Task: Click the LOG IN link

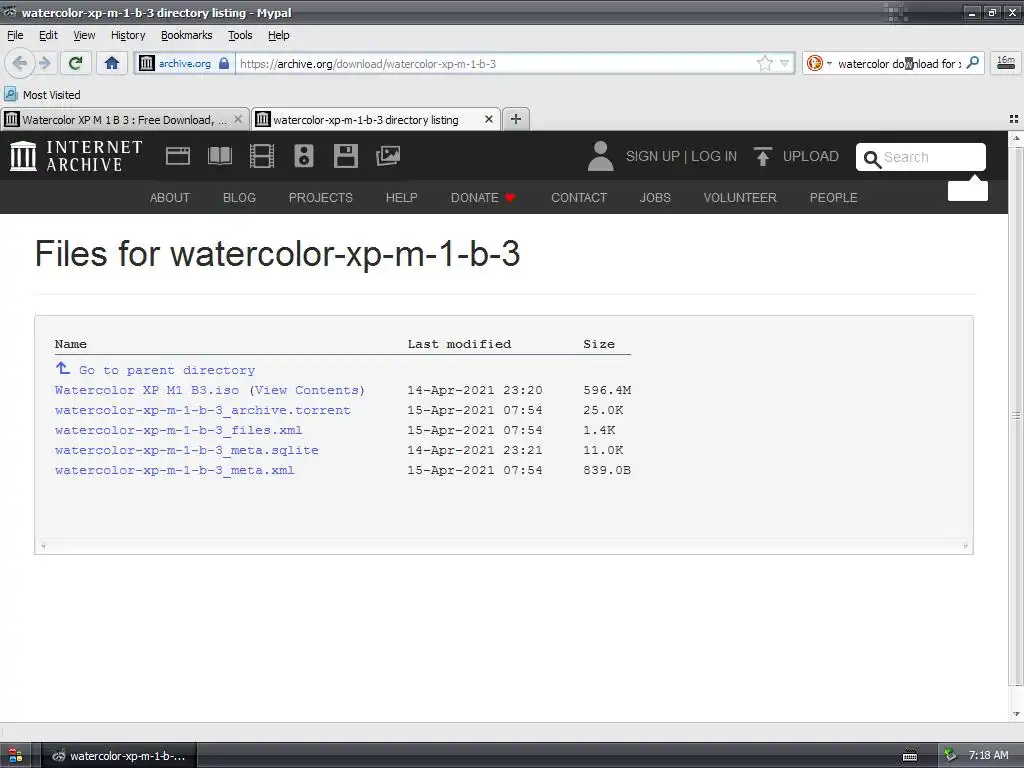Action: [x=714, y=157]
